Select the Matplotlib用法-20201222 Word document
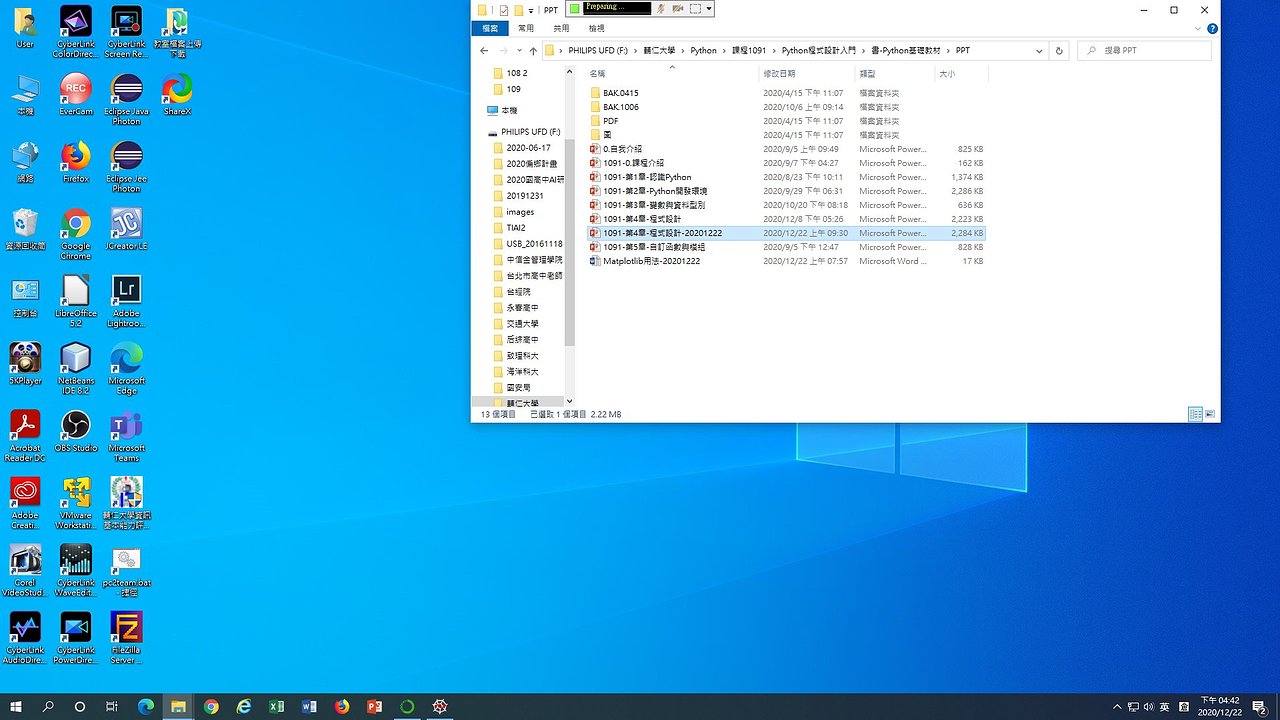 click(651, 261)
